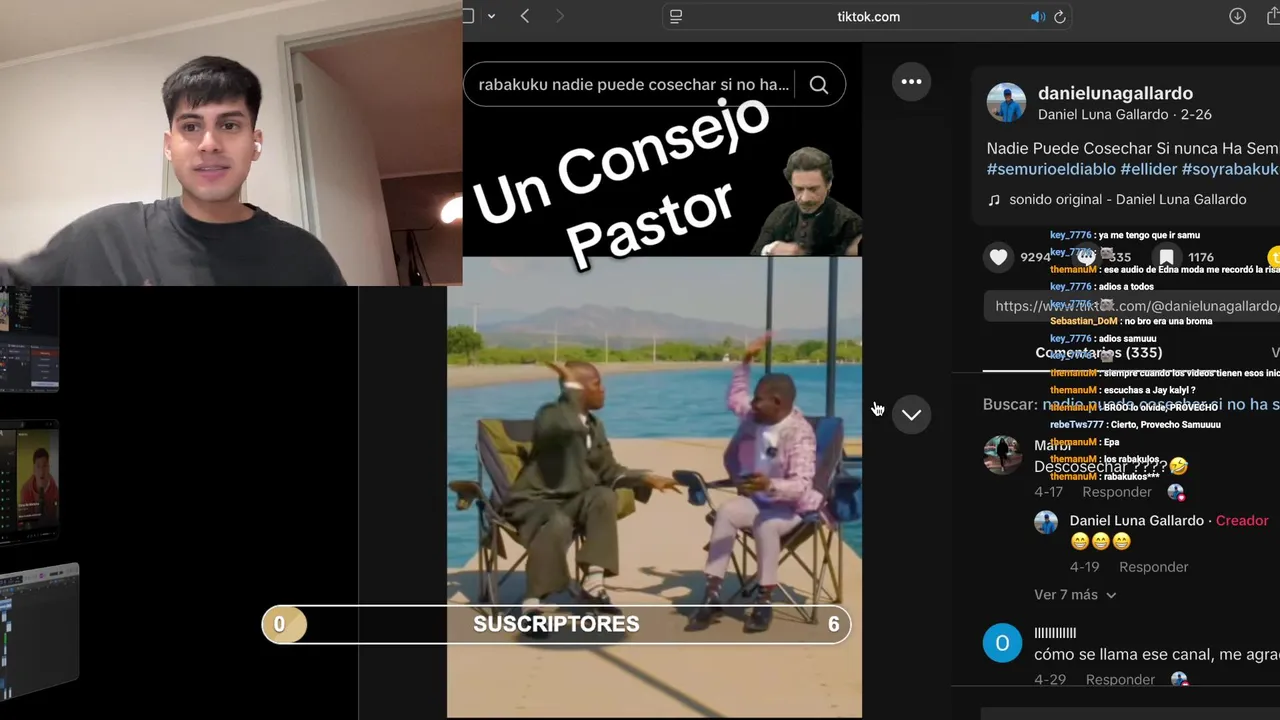Select the top dark window thumbnail

[29, 340]
